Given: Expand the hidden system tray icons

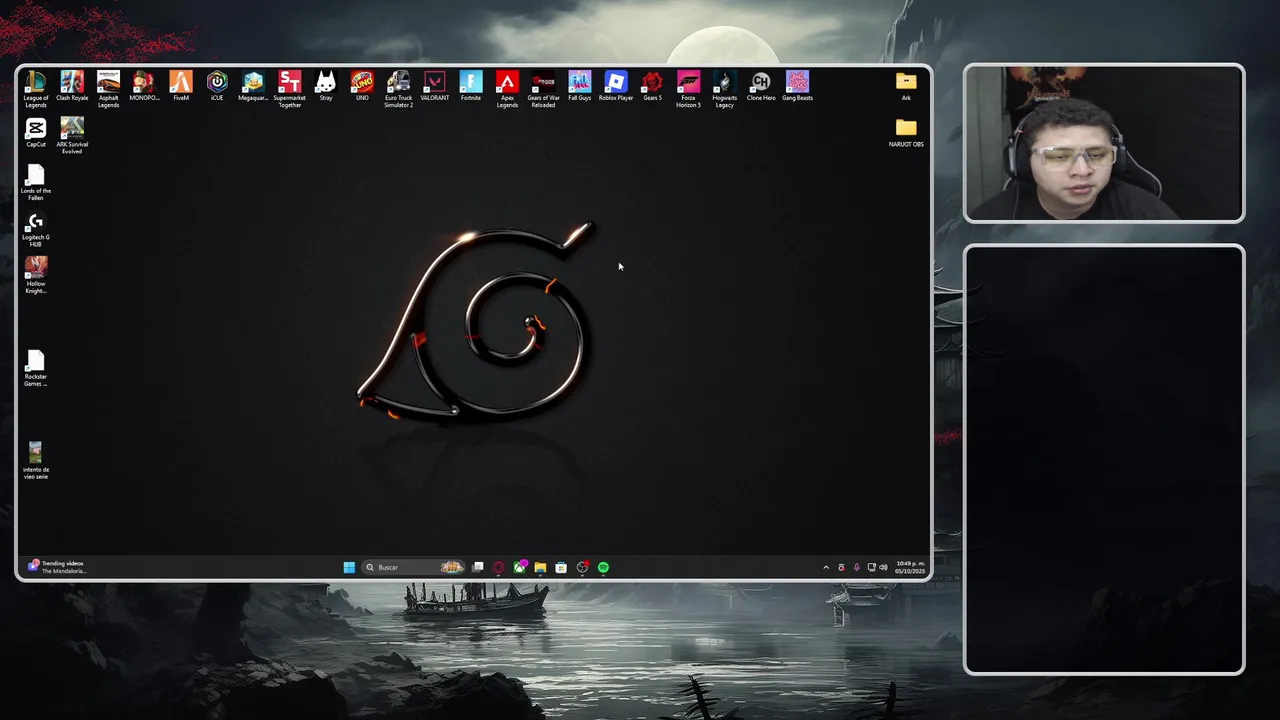Looking at the screenshot, I should tap(826, 567).
